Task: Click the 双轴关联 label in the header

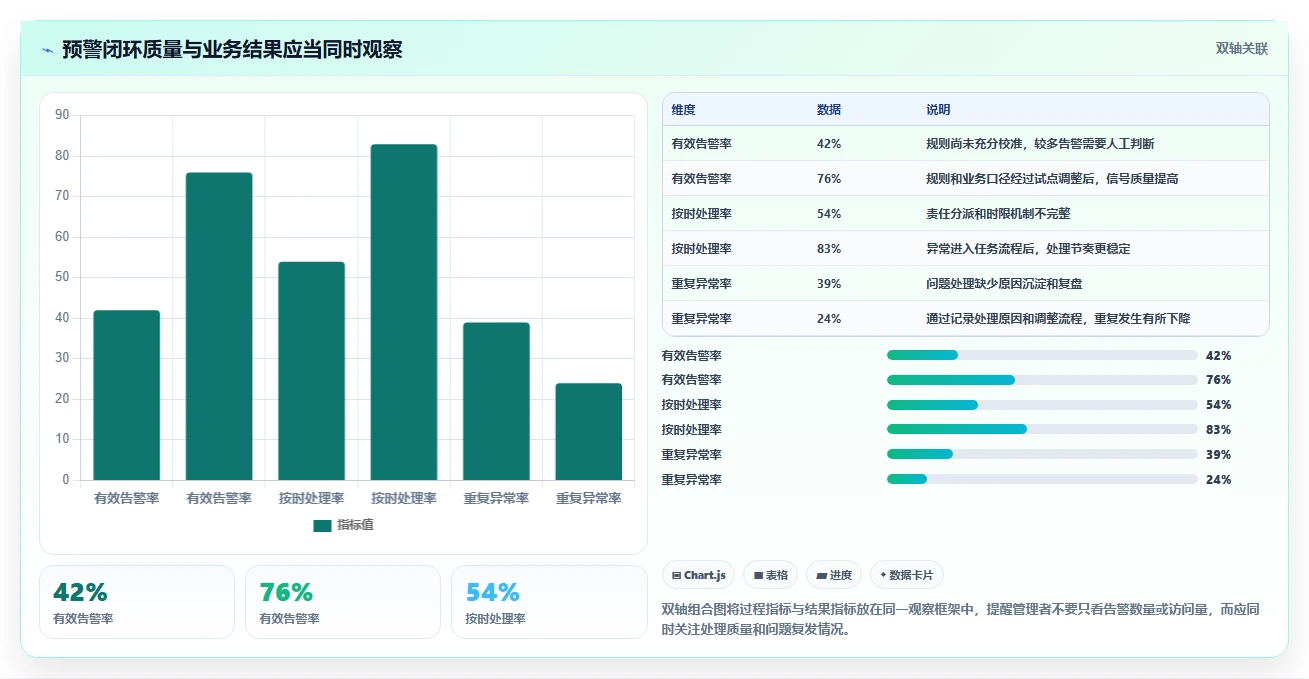Action: (1241, 49)
